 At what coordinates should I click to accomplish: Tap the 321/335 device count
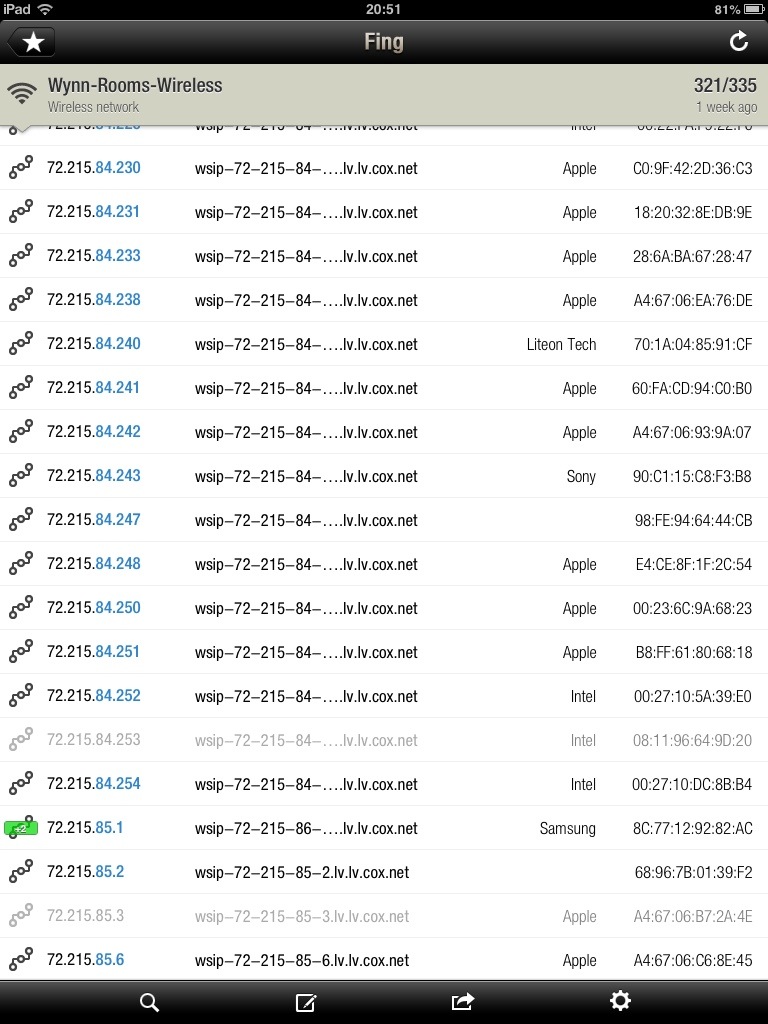[725, 86]
